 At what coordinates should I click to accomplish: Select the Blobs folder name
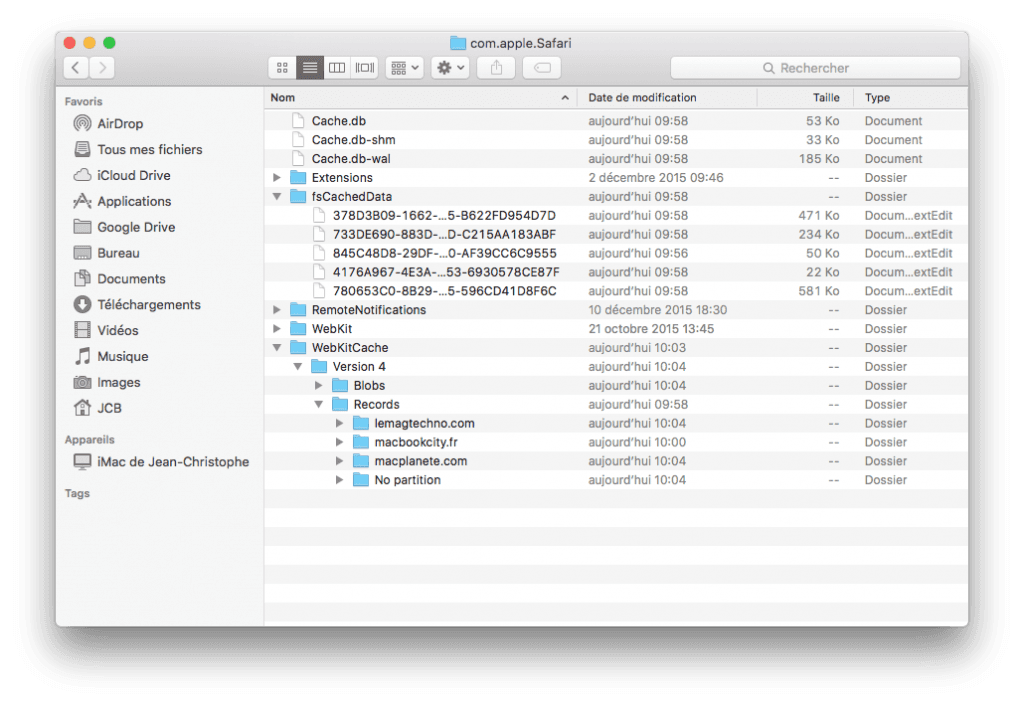coord(370,385)
